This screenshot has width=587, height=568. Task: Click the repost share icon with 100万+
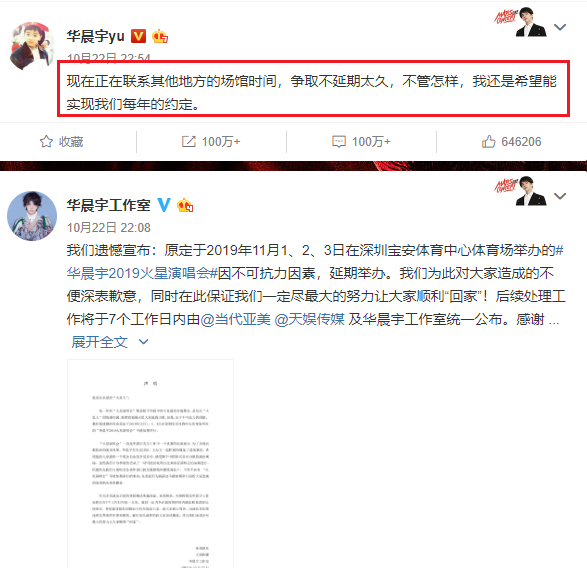coord(189,142)
